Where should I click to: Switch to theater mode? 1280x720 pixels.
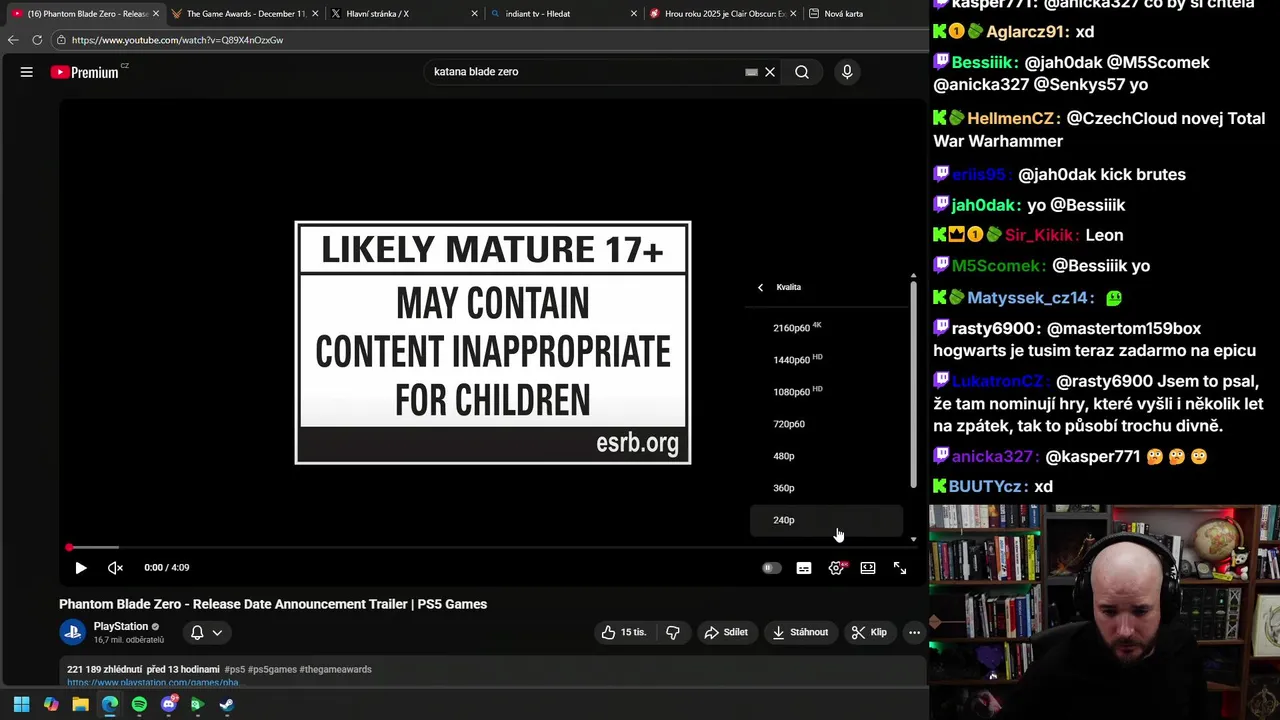pos(868,568)
